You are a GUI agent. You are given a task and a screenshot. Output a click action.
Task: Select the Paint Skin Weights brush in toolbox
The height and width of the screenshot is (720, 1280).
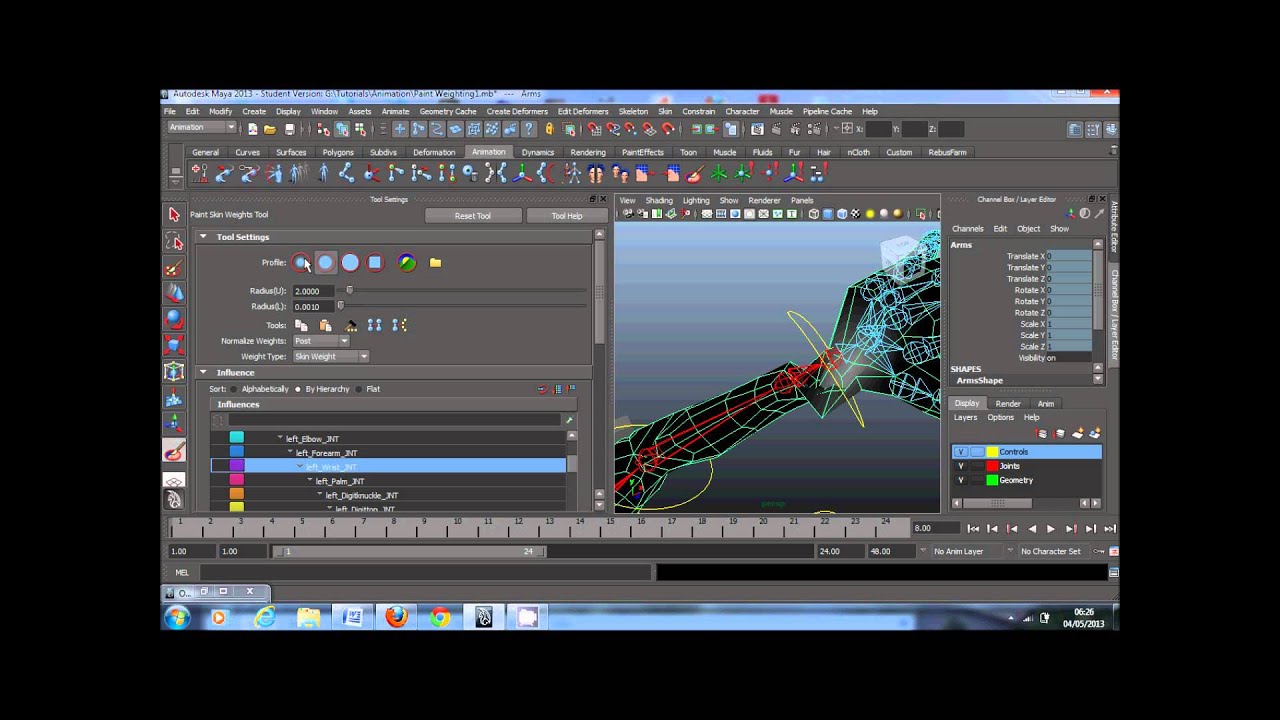pos(174,451)
